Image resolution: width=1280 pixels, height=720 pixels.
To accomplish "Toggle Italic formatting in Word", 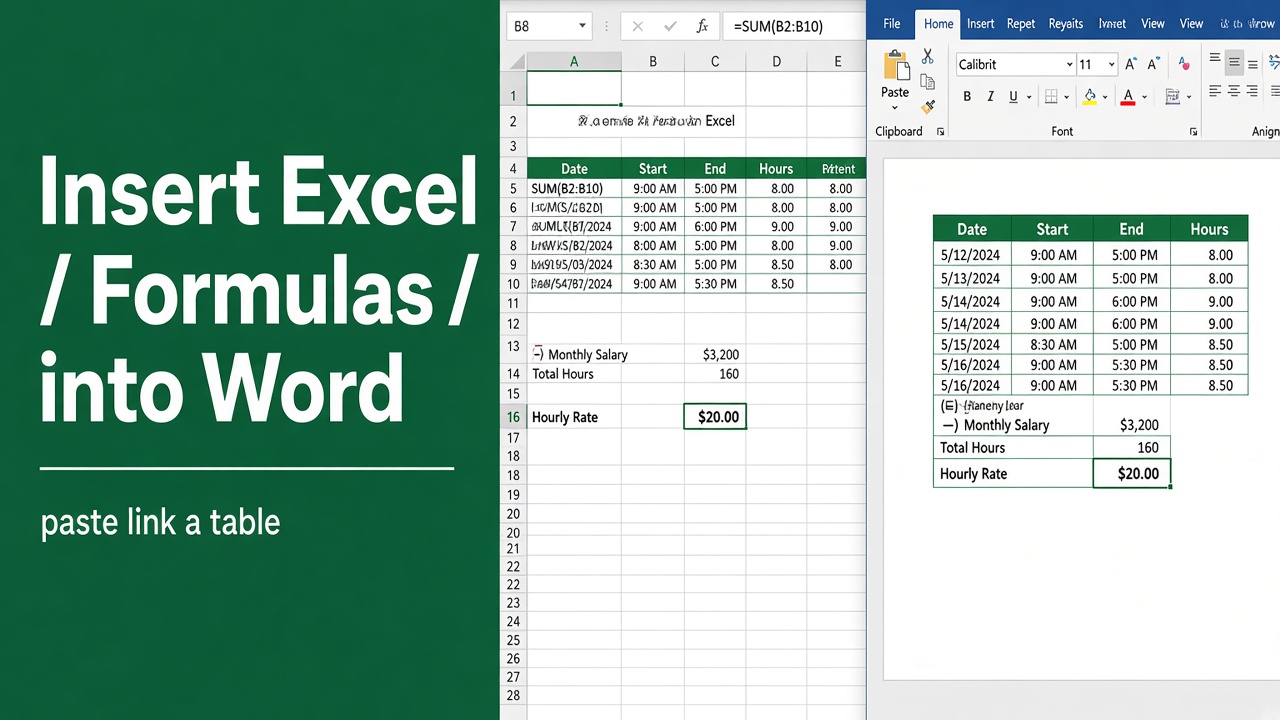I will (990, 97).
